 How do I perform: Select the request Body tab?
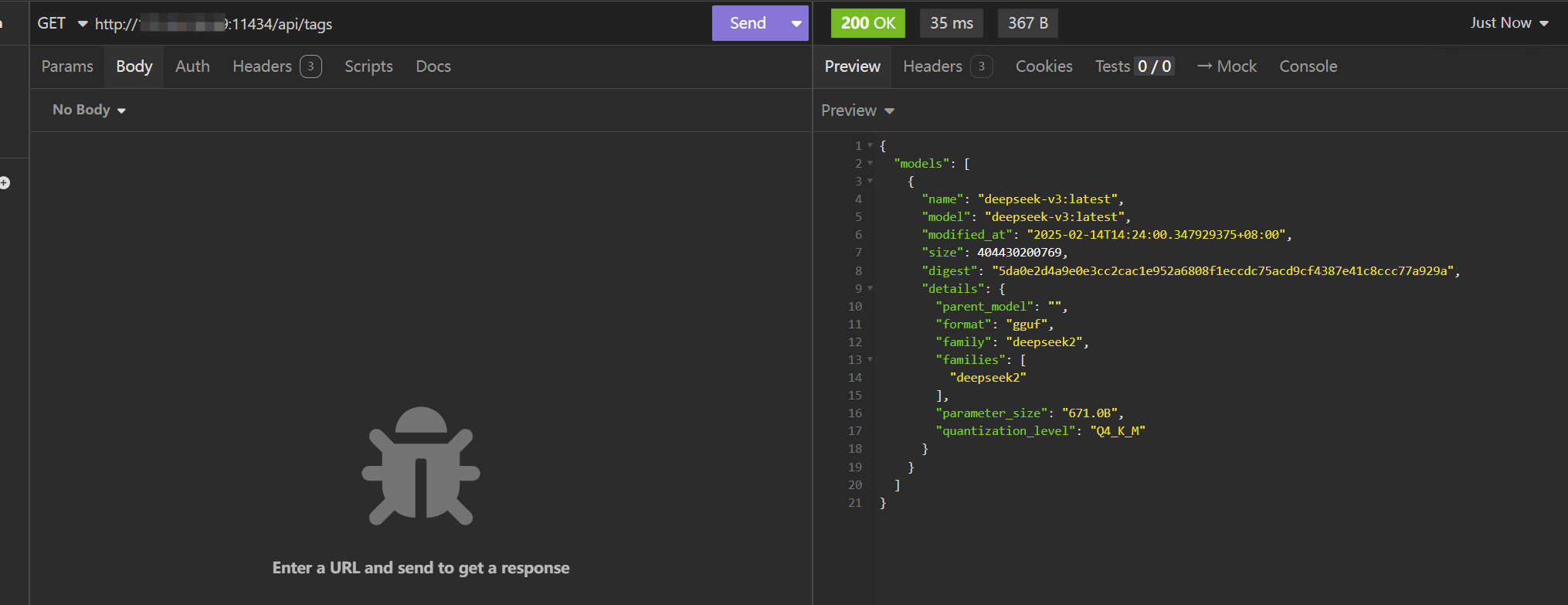[134, 66]
